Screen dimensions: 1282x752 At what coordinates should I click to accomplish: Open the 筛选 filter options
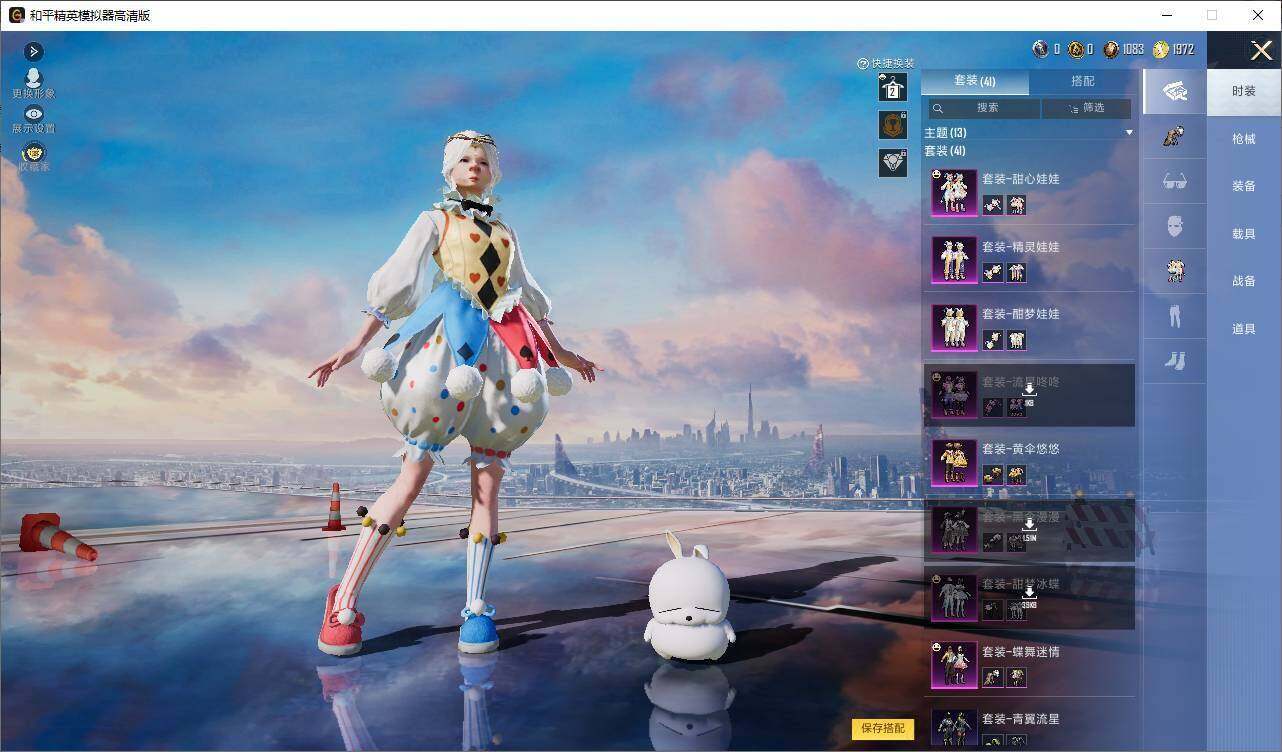point(1087,108)
